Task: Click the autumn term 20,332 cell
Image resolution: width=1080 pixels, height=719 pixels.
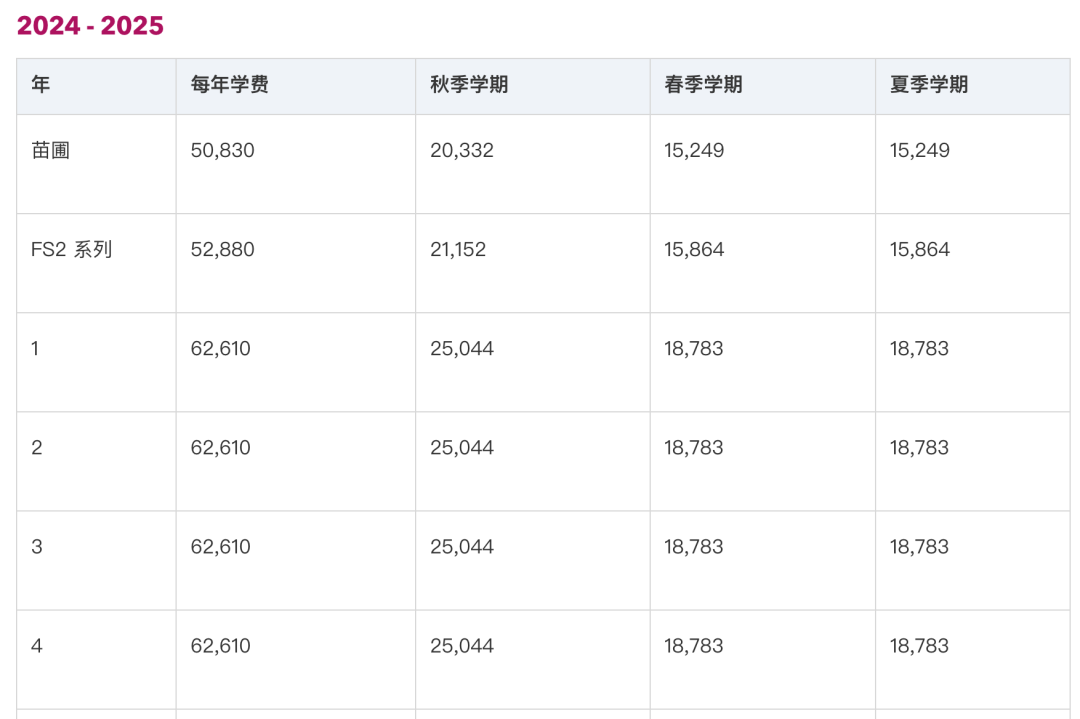Action: [x=462, y=150]
